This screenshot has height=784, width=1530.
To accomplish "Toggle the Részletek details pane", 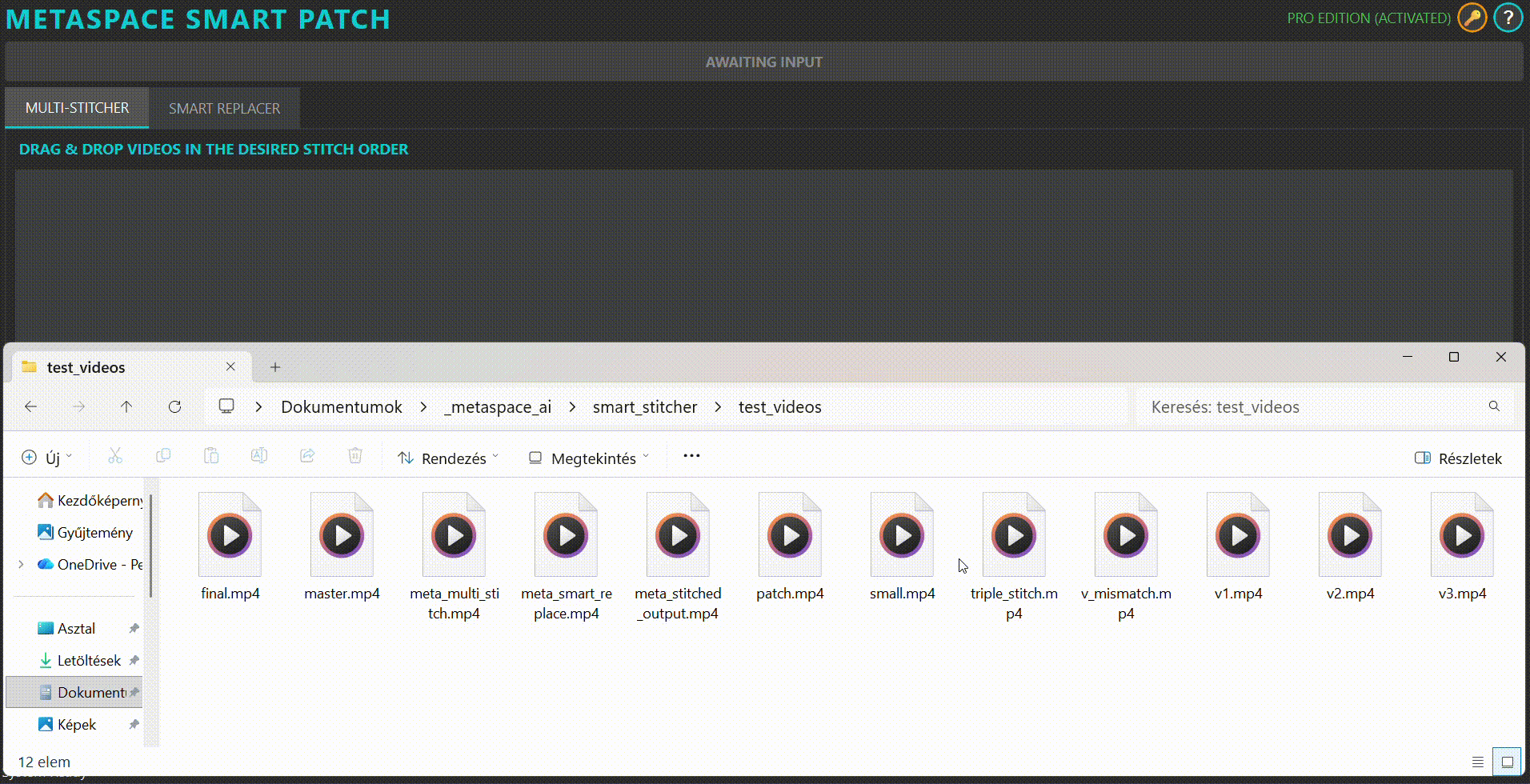I will click(x=1458, y=458).
